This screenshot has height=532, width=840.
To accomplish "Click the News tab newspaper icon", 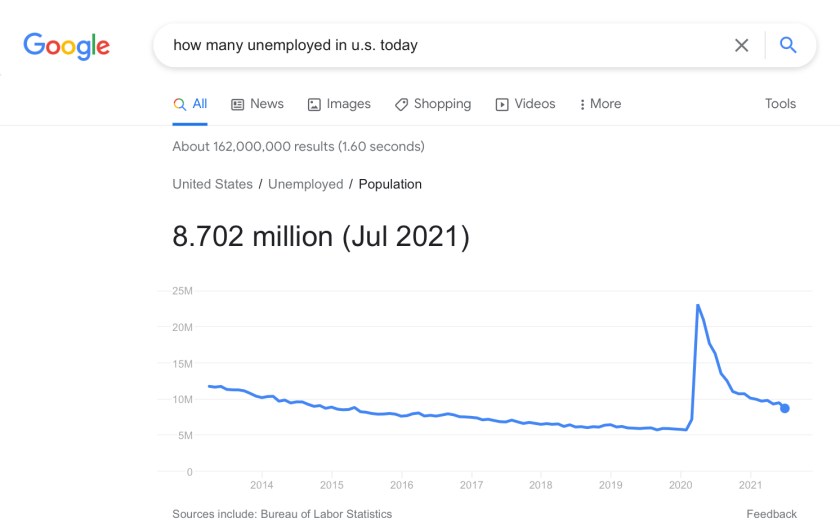I will [x=238, y=104].
